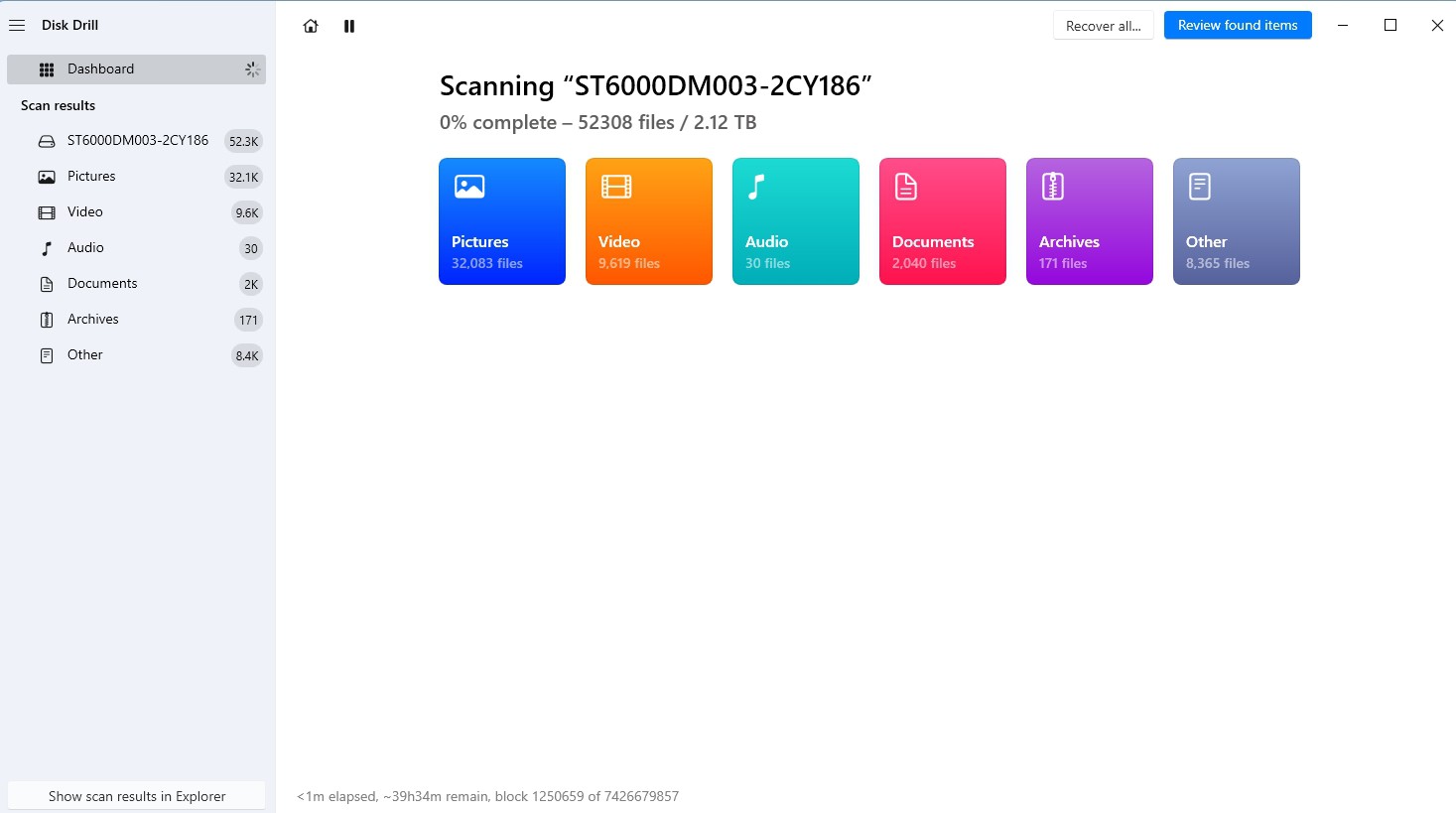Click the Dashboard grid icon

coord(47,69)
